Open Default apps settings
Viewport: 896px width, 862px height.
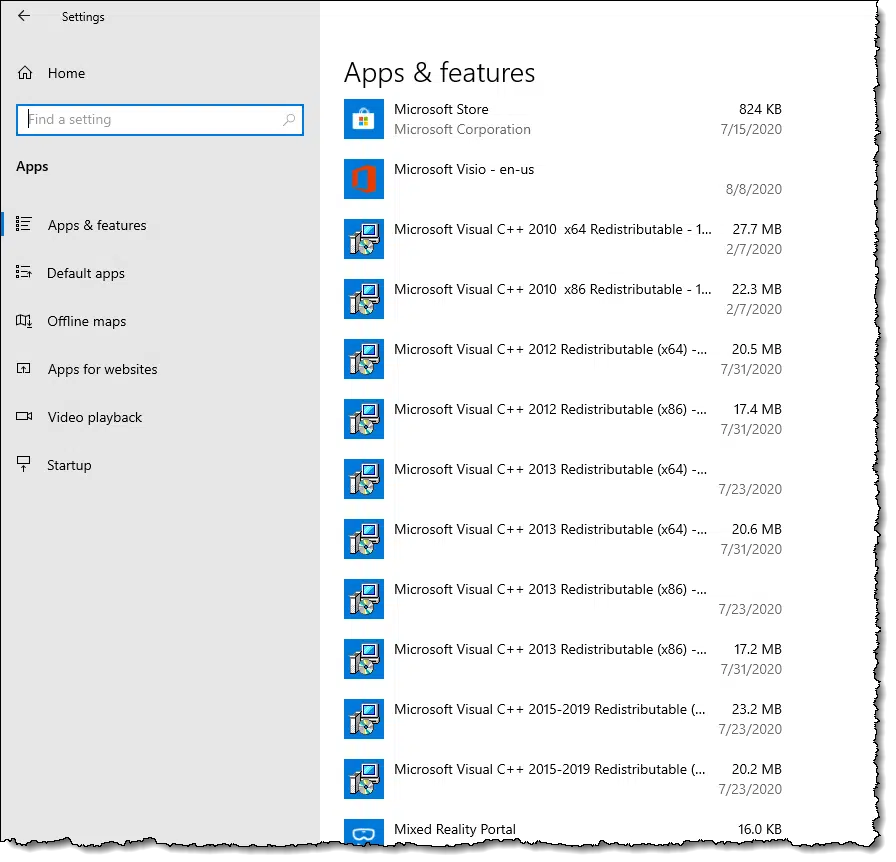(86, 273)
